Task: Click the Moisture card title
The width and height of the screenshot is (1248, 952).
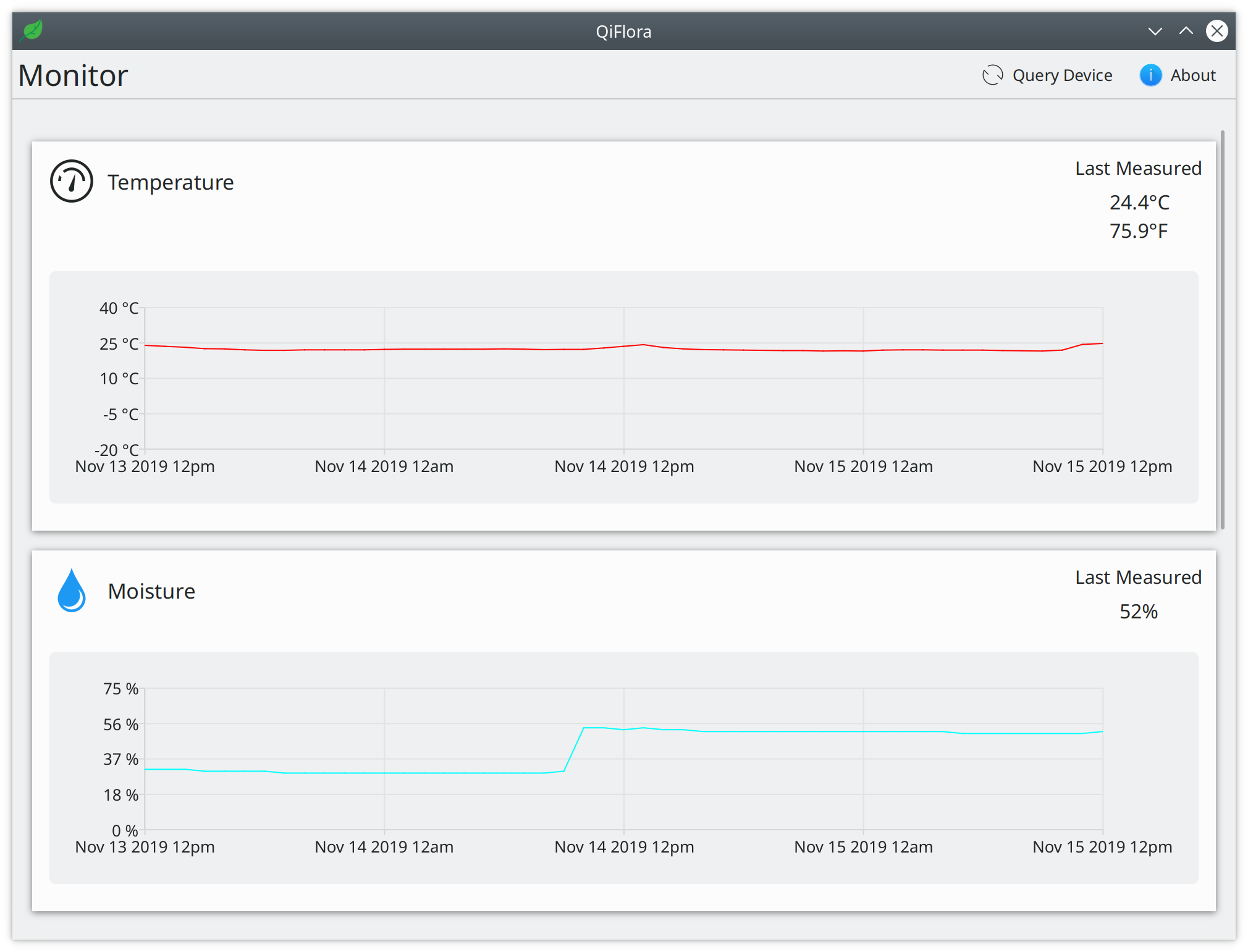Action: tap(151, 591)
